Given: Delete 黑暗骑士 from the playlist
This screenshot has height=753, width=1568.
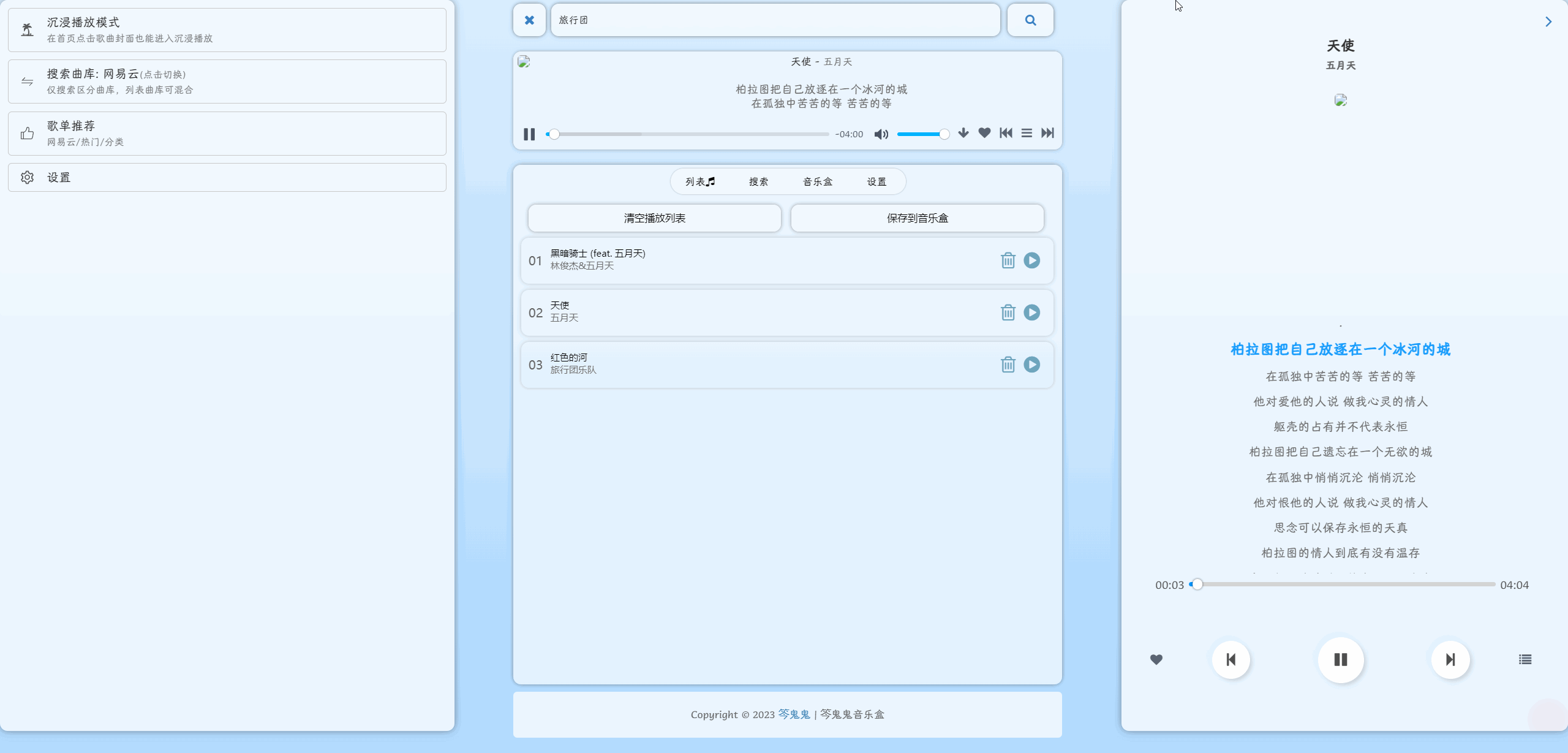Looking at the screenshot, I should [x=1008, y=260].
